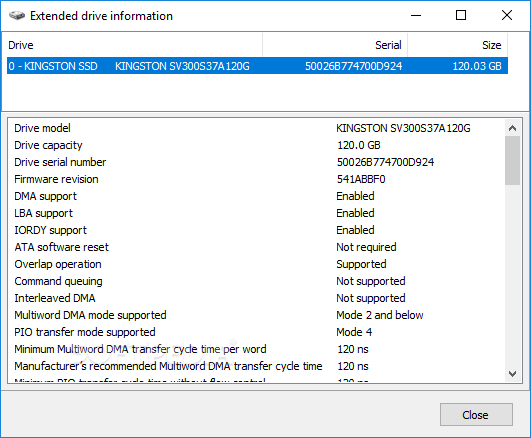Click scroll down arrow in details list

click(512, 374)
